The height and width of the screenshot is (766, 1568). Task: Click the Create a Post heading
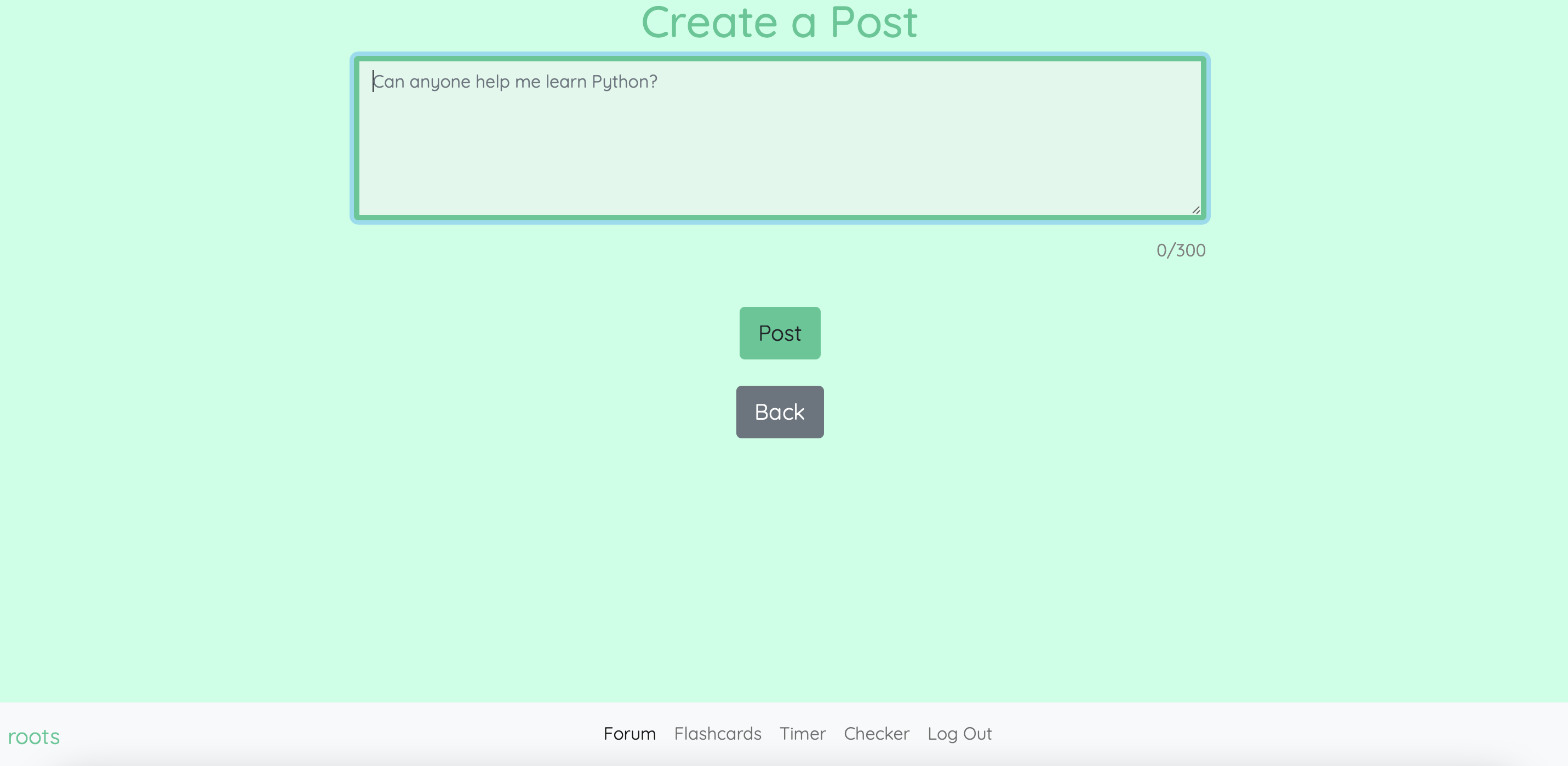tap(779, 22)
